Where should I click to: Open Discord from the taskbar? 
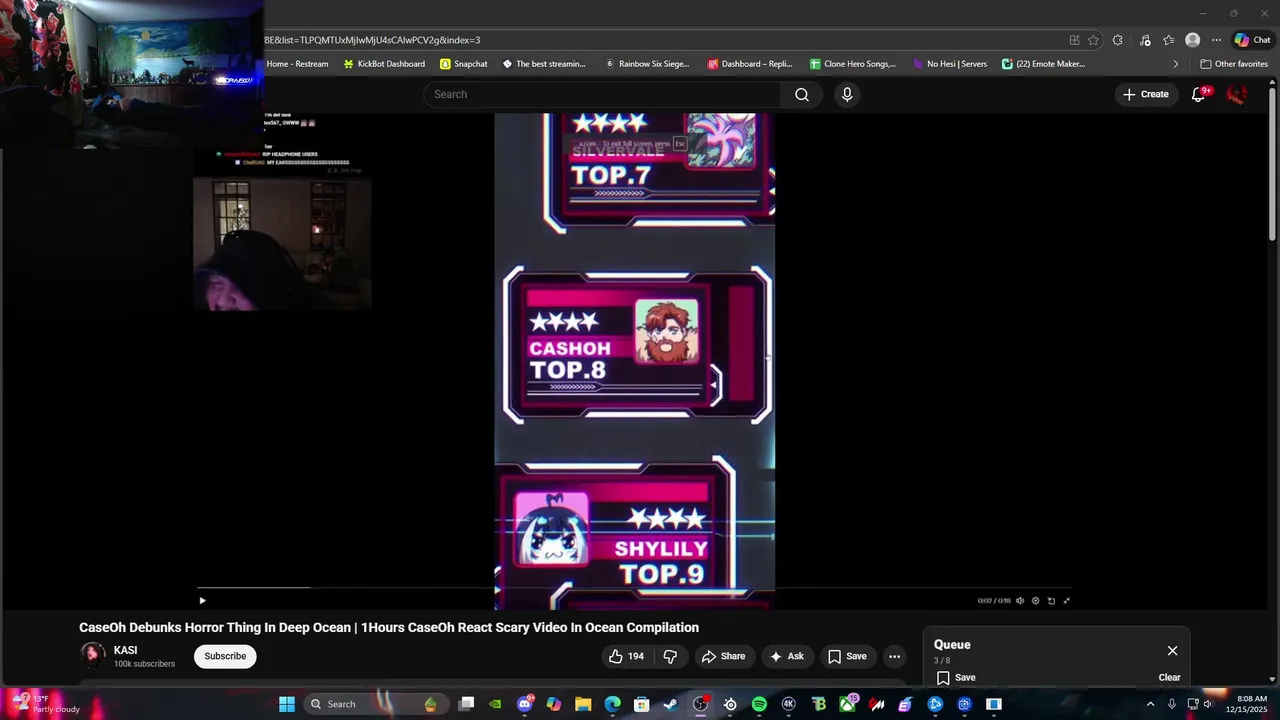click(525, 704)
